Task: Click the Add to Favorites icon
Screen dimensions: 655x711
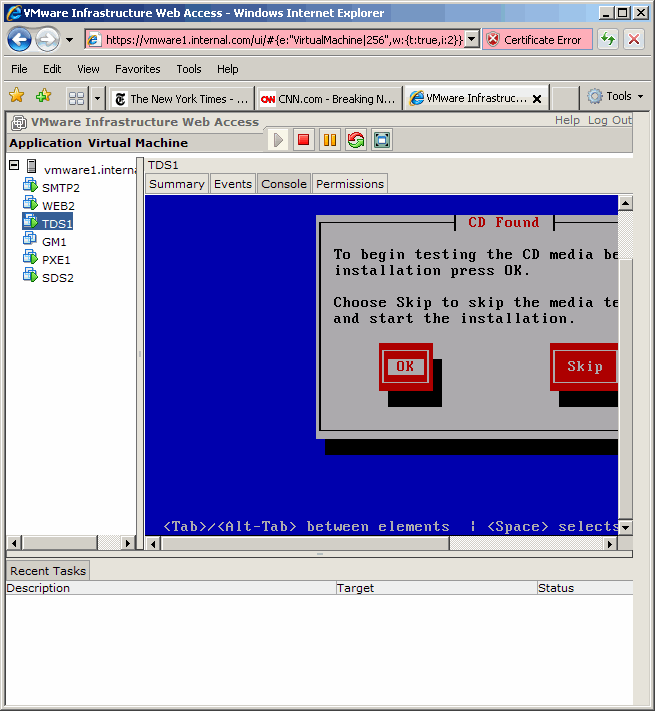Action: click(43, 96)
